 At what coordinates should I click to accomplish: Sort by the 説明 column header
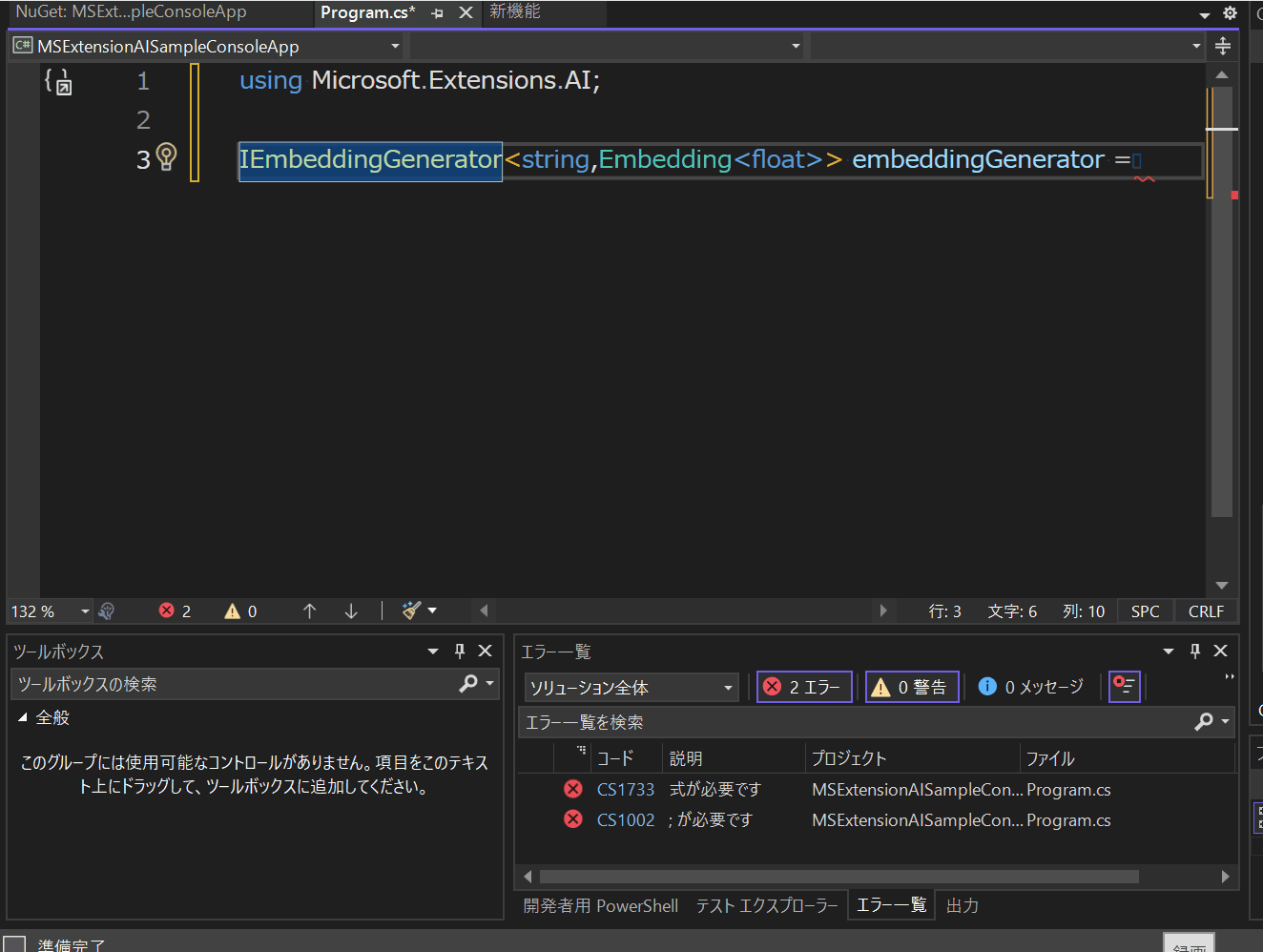coord(734,758)
